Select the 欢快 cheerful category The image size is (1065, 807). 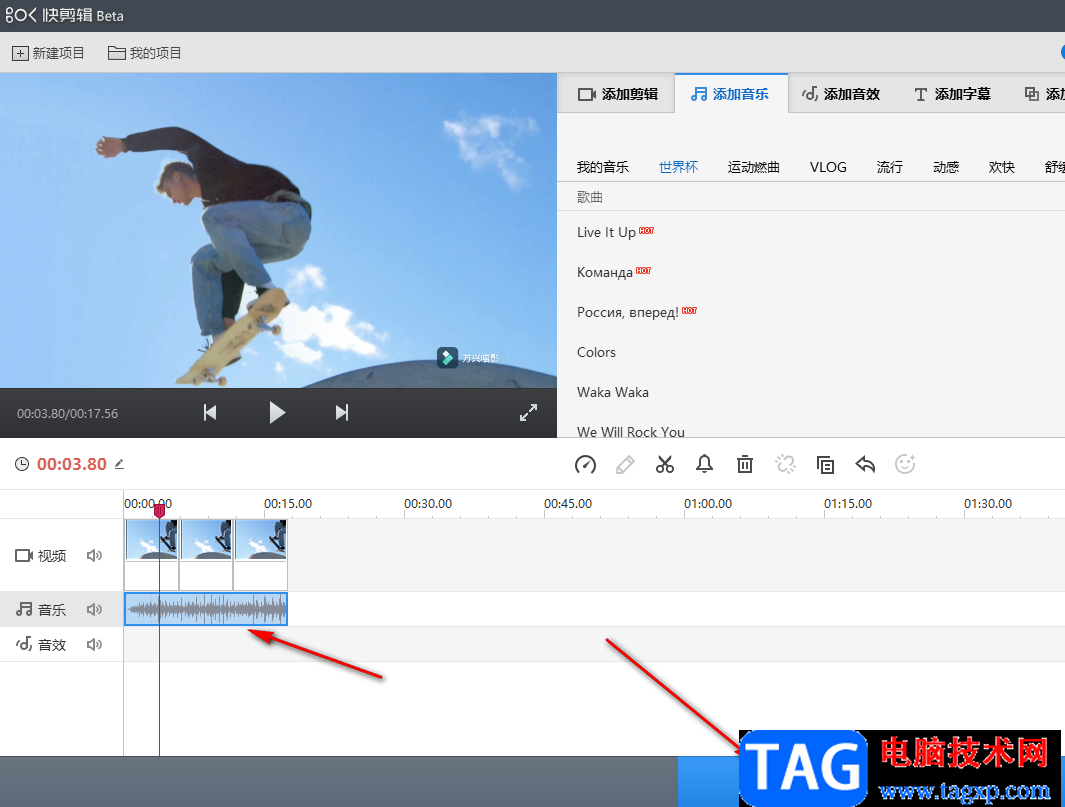pyautogui.click(x=1001, y=167)
